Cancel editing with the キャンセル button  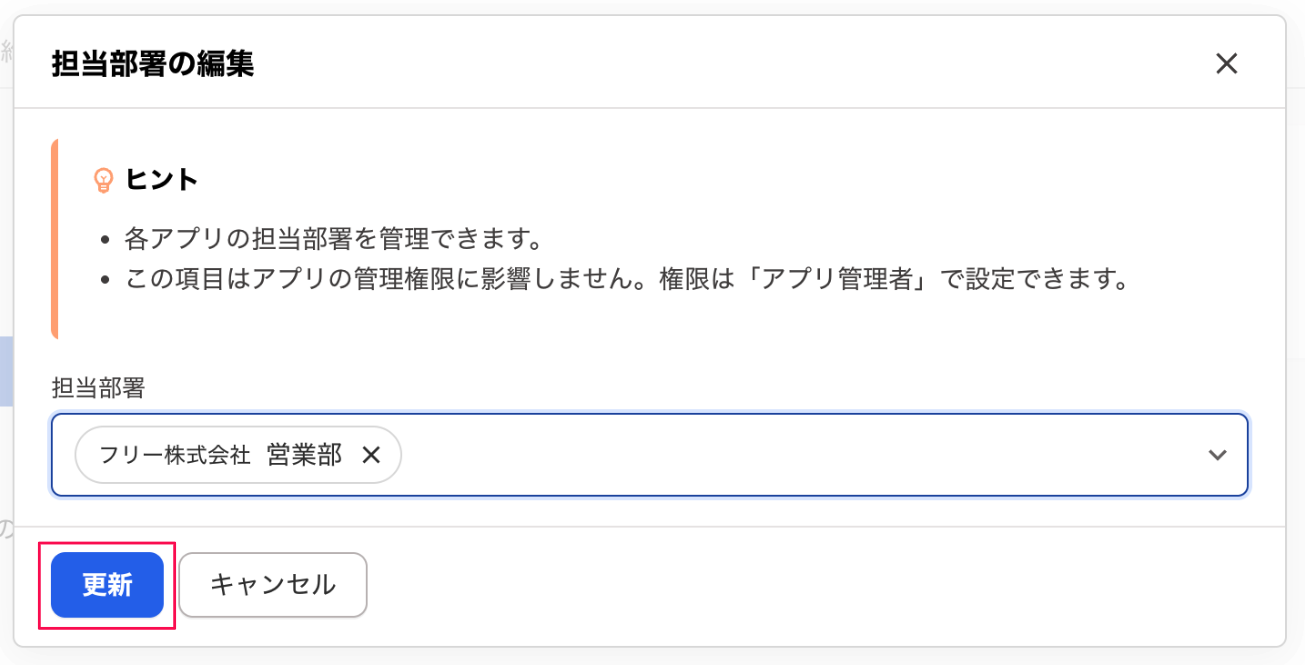tap(273, 585)
